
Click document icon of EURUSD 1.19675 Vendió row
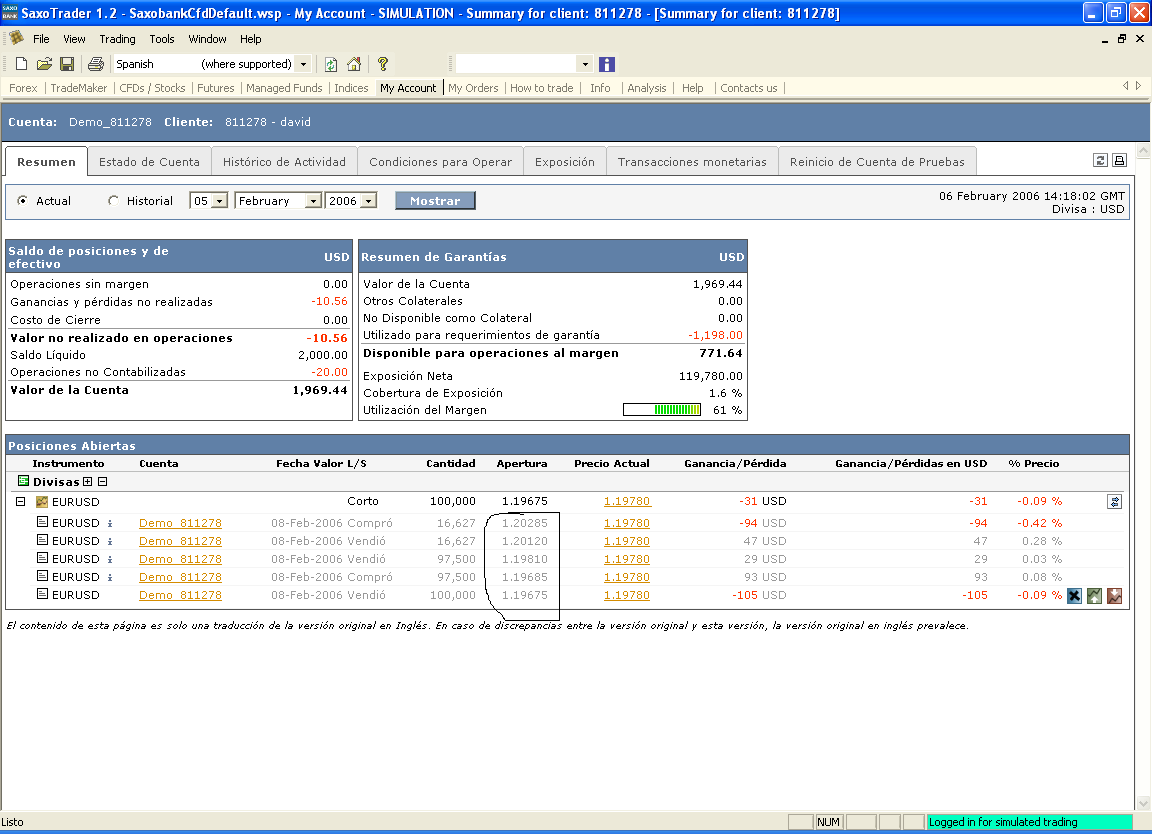(43, 594)
